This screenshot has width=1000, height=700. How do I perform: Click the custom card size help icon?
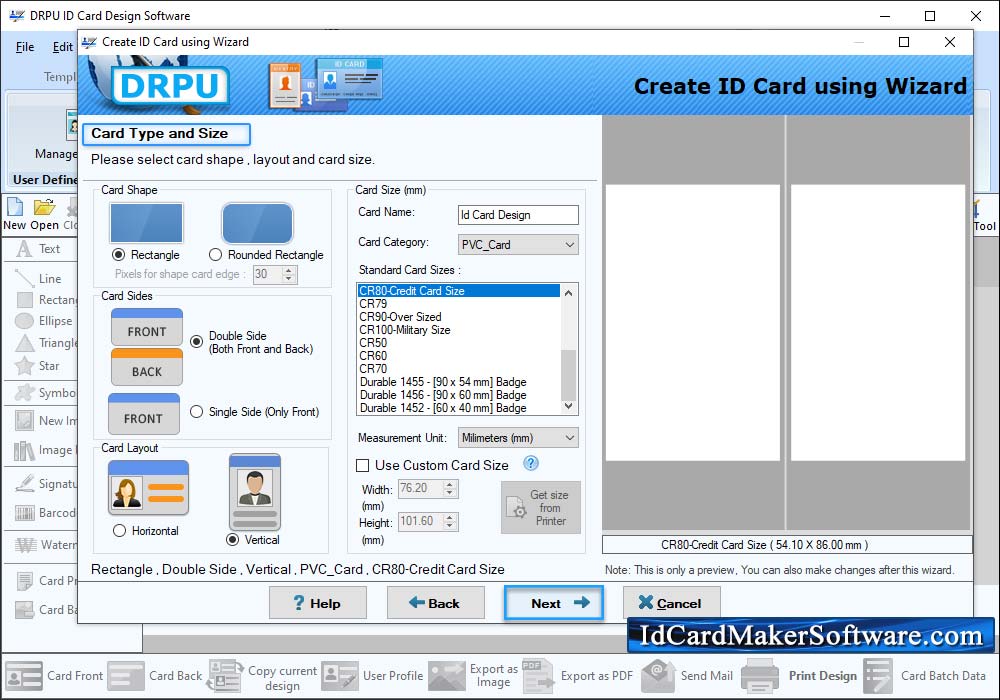tap(531, 463)
